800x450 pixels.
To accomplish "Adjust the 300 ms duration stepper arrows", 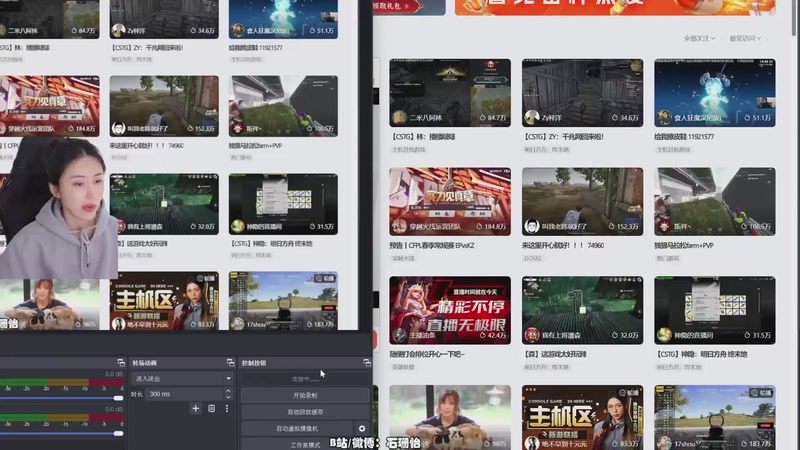I will (228, 394).
